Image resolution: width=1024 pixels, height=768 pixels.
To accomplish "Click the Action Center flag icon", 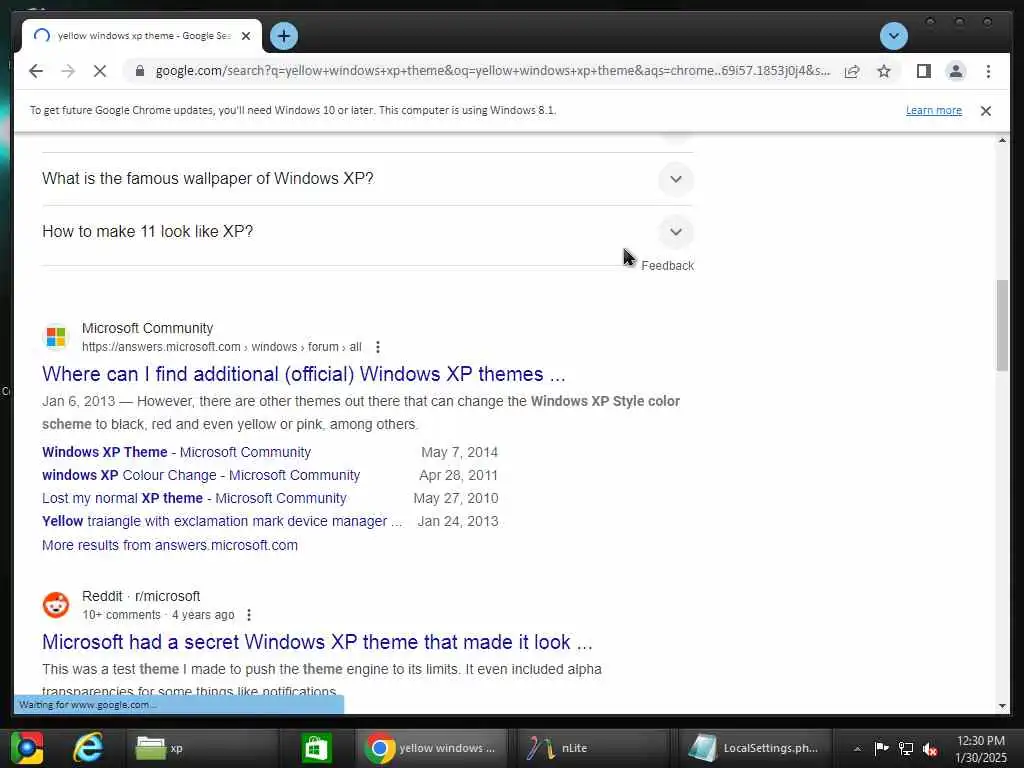I will pyautogui.click(x=881, y=749).
